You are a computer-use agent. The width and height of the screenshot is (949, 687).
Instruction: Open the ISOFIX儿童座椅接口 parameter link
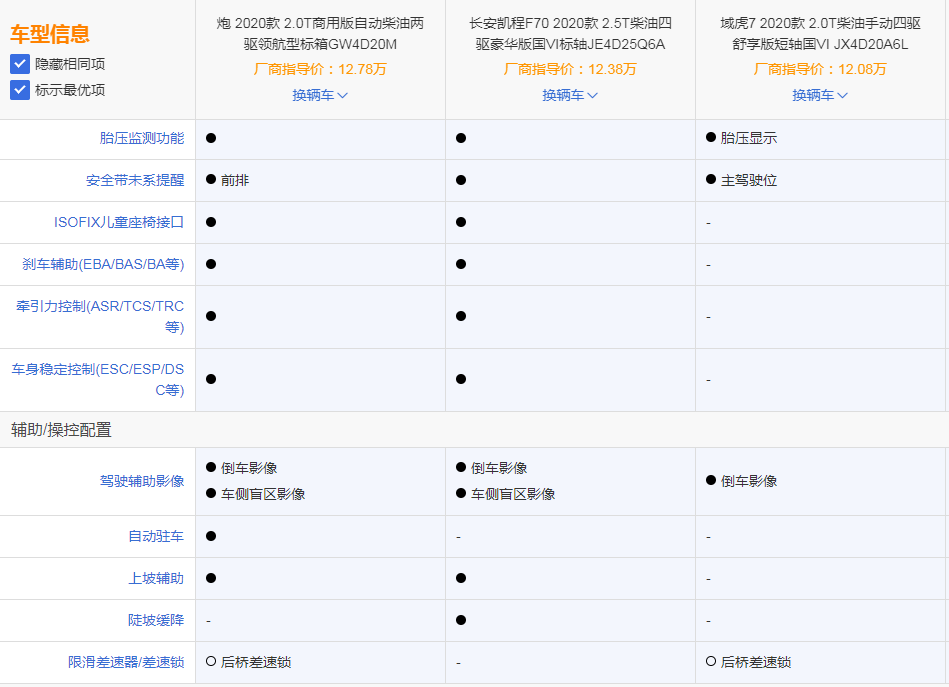pos(119,222)
